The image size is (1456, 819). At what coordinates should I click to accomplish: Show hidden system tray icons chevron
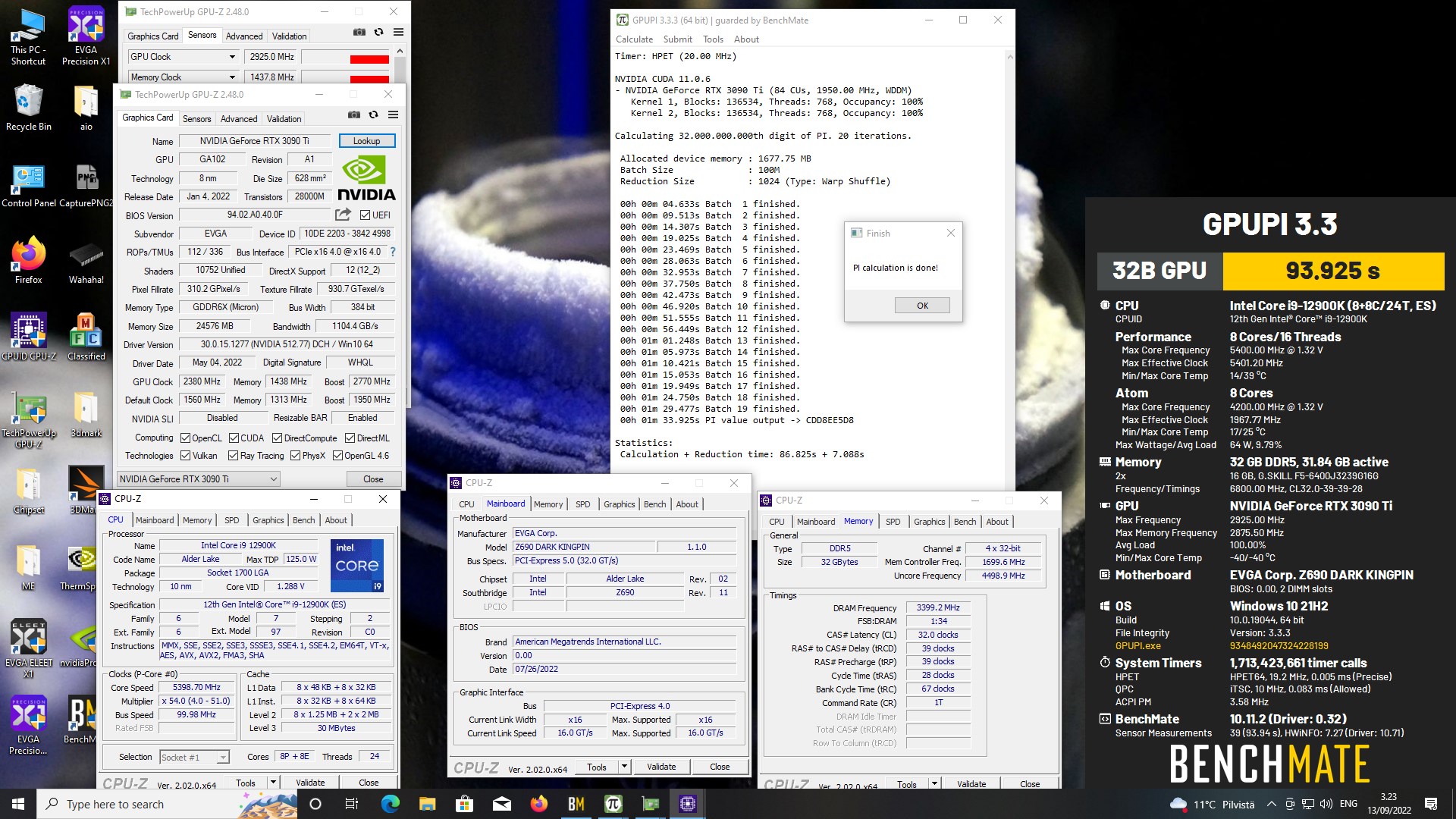coord(1272,804)
